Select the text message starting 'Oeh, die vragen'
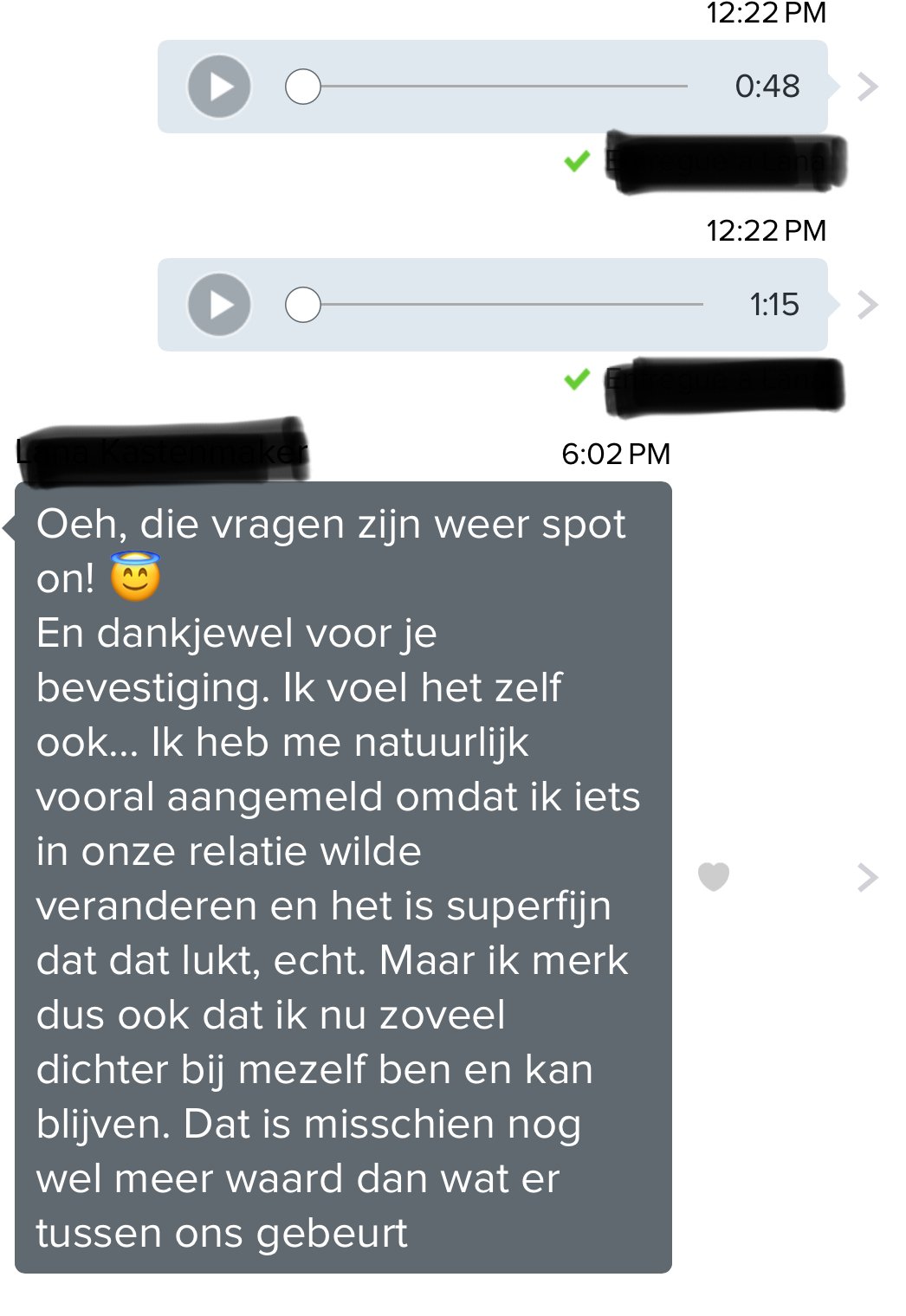Screen dimensions: 906x1316 tap(343, 877)
